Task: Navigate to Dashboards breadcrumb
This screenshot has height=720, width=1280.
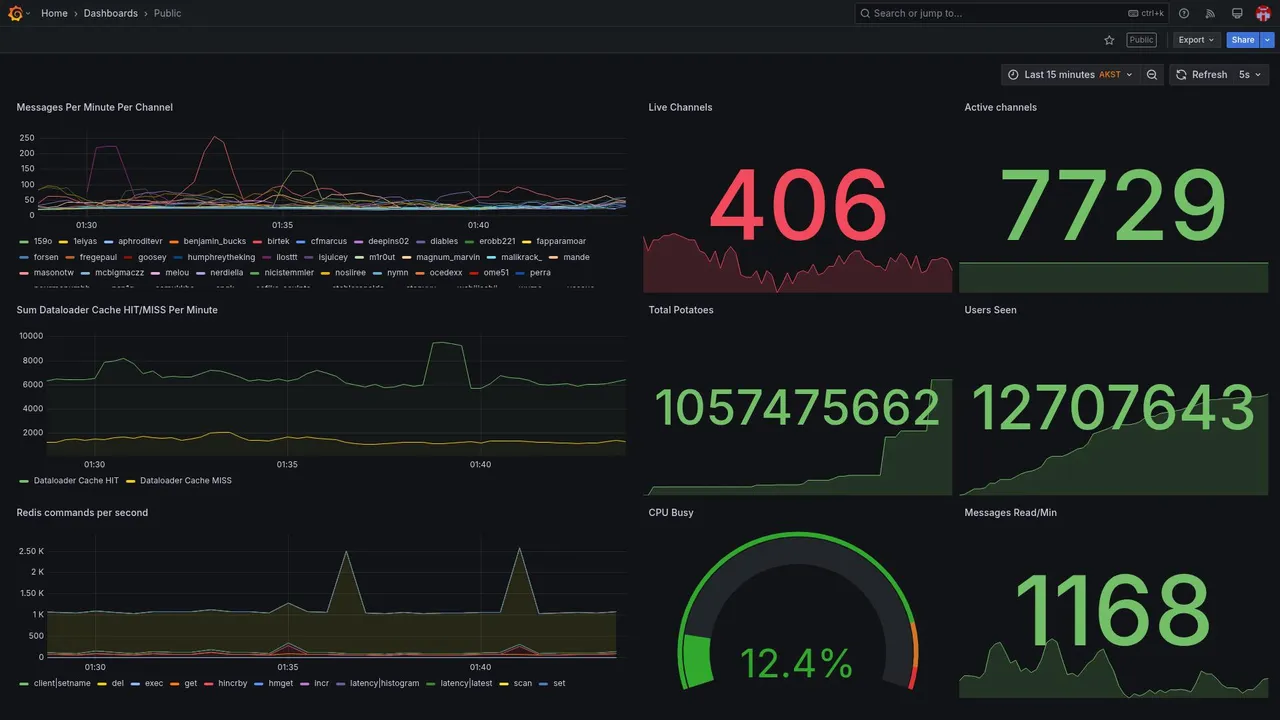Action: (x=111, y=13)
